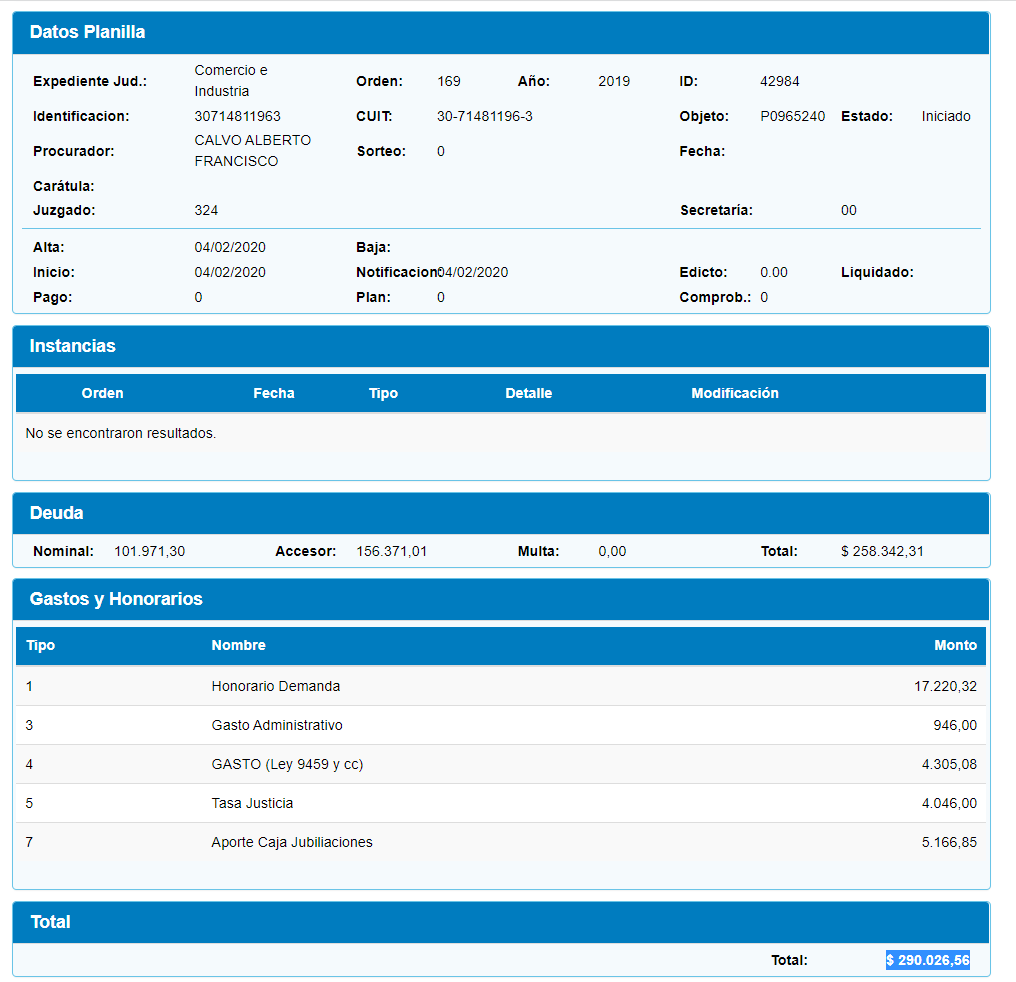Sort Instancias by the Fecha column
This screenshot has height=982, width=1016.
pyautogui.click(x=273, y=393)
